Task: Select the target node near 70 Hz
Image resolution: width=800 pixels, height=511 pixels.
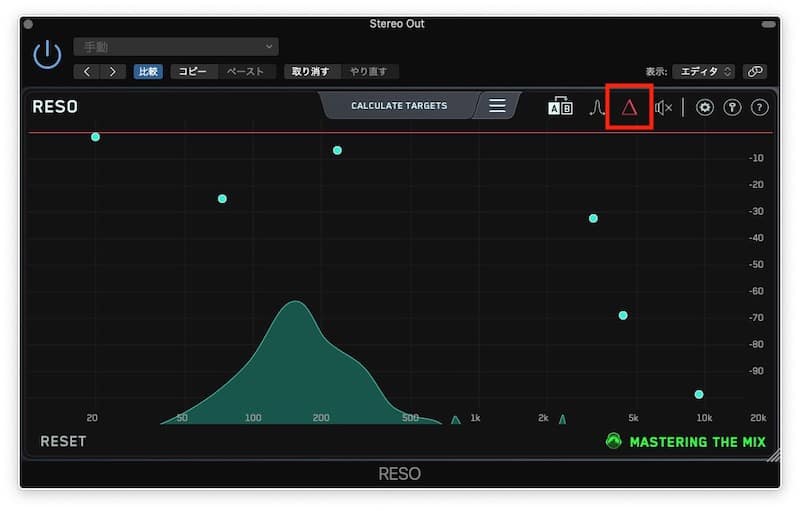Action: coord(222,198)
